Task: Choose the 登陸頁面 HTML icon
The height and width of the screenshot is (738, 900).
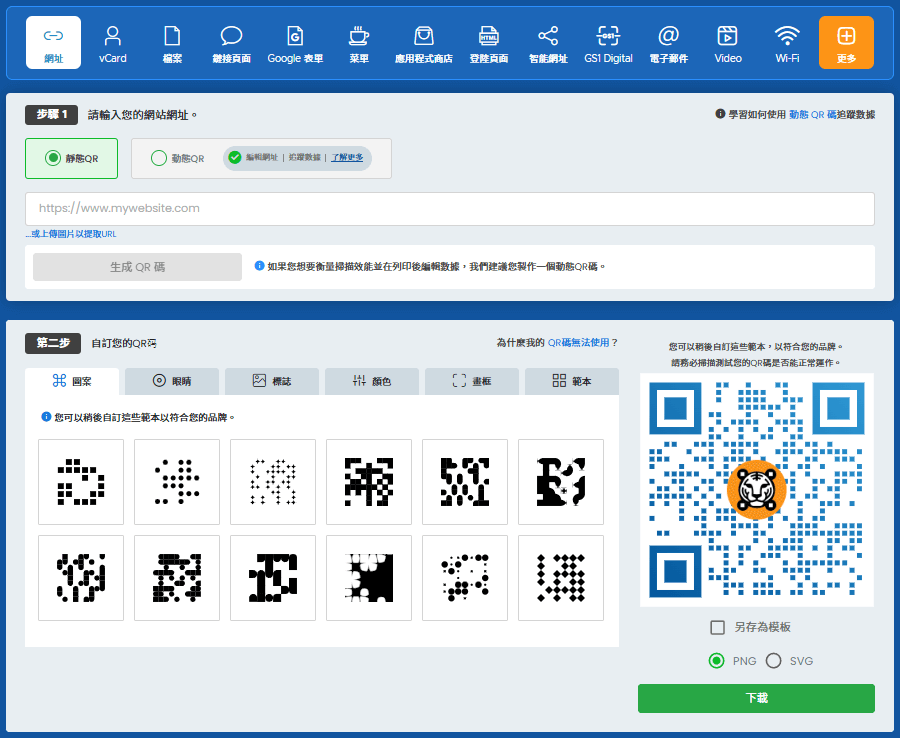Action: (x=488, y=42)
